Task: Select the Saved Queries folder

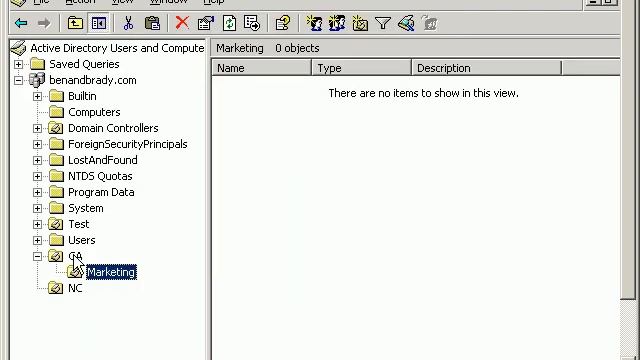Action: click(x=84, y=64)
